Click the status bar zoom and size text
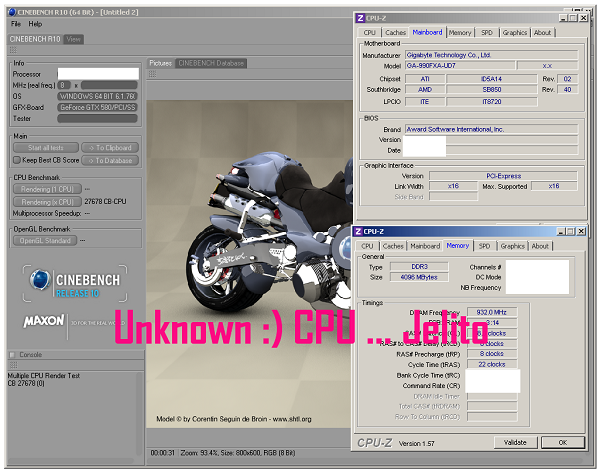 [237, 453]
